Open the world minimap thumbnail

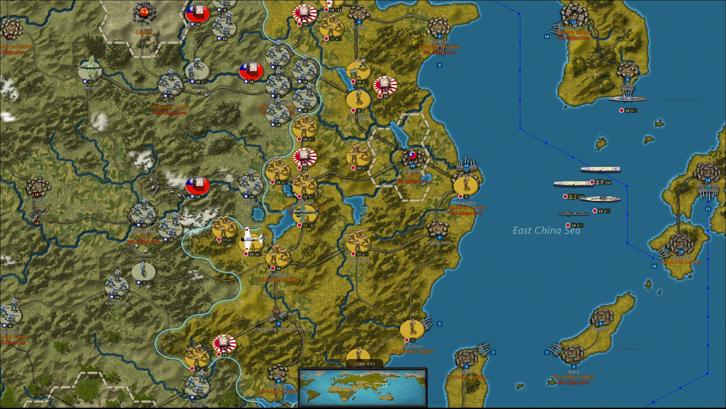363,388
